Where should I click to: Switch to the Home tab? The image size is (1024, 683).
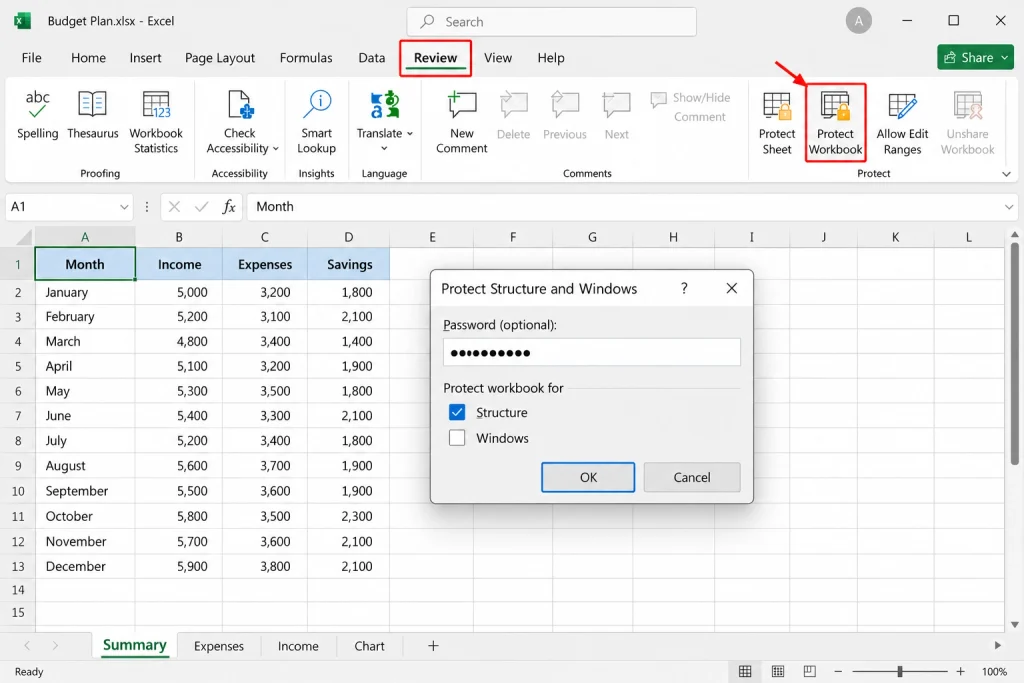[88, 57]
